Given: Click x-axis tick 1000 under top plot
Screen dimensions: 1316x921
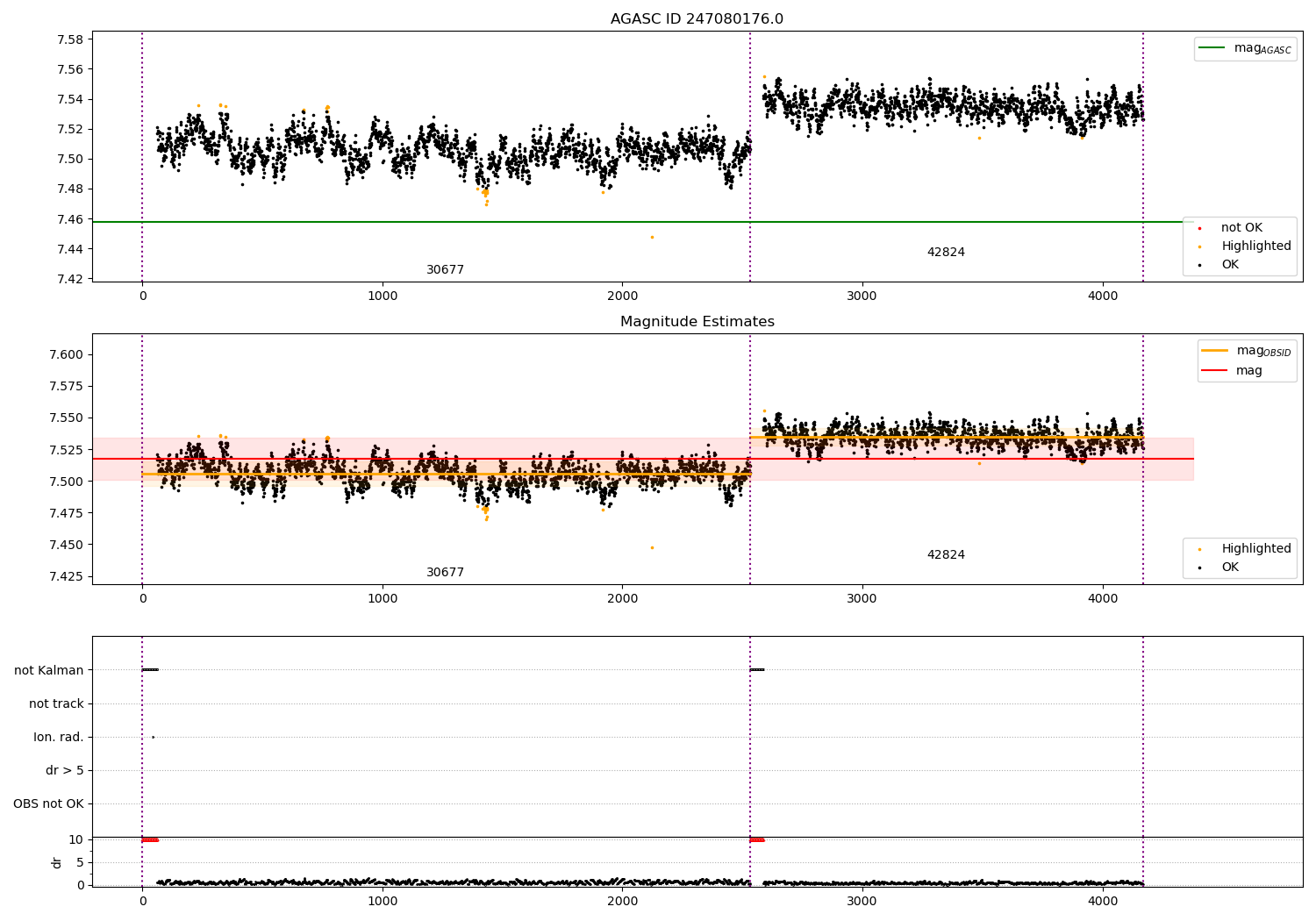Looking at the screenshot, I should click(383, 296).
